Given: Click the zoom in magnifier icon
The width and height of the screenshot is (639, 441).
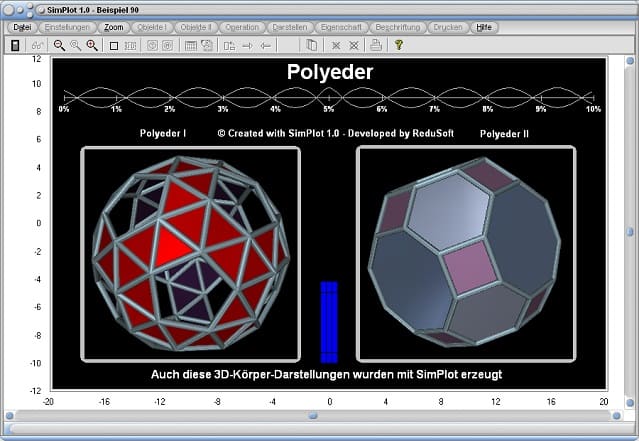Looking at the screenshot, I should (93, 45).
